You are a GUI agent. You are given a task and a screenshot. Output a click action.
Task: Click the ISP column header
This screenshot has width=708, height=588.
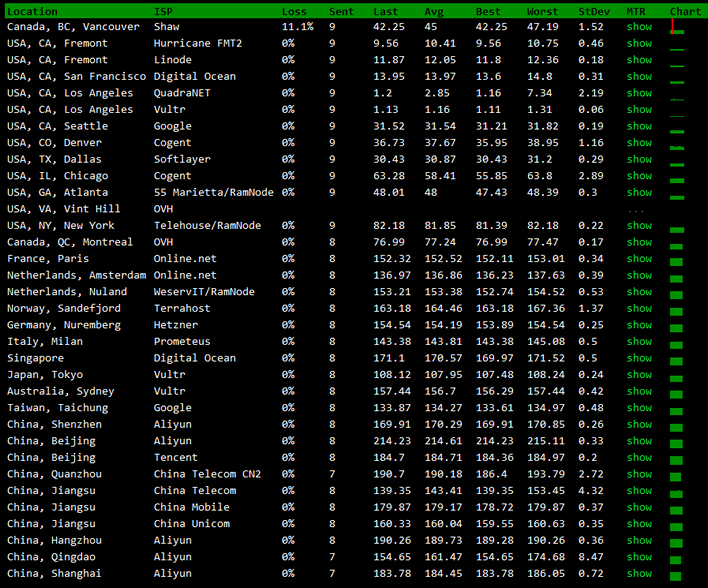click(163, 11)
